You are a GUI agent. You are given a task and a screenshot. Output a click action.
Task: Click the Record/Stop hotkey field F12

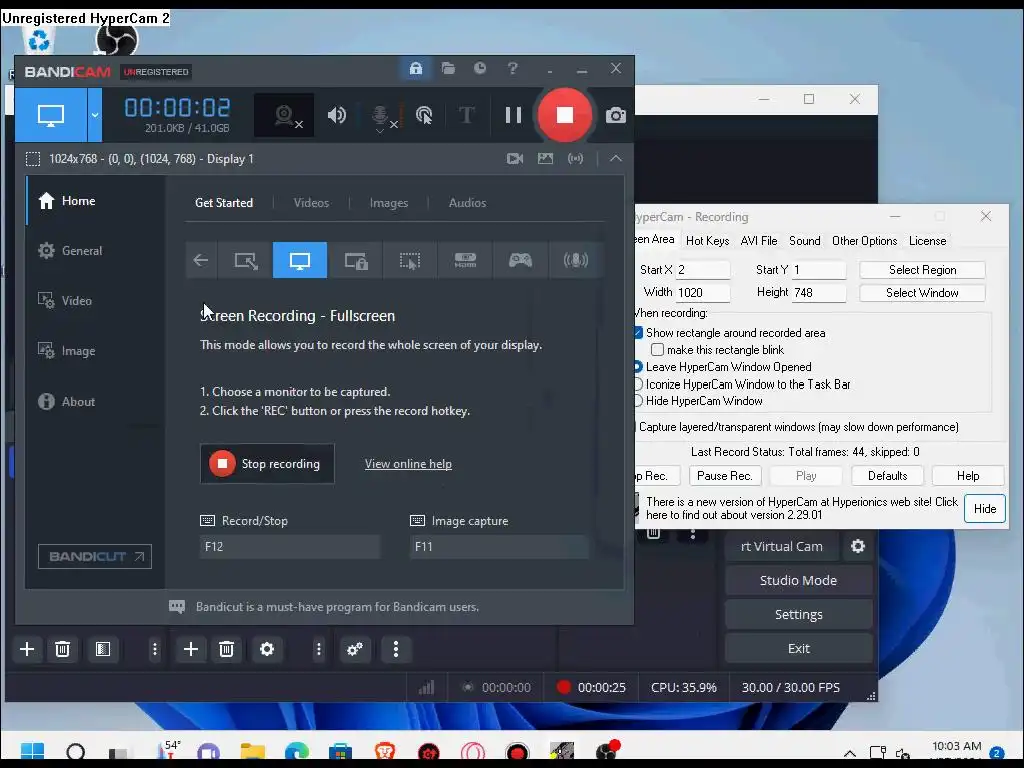290,547
